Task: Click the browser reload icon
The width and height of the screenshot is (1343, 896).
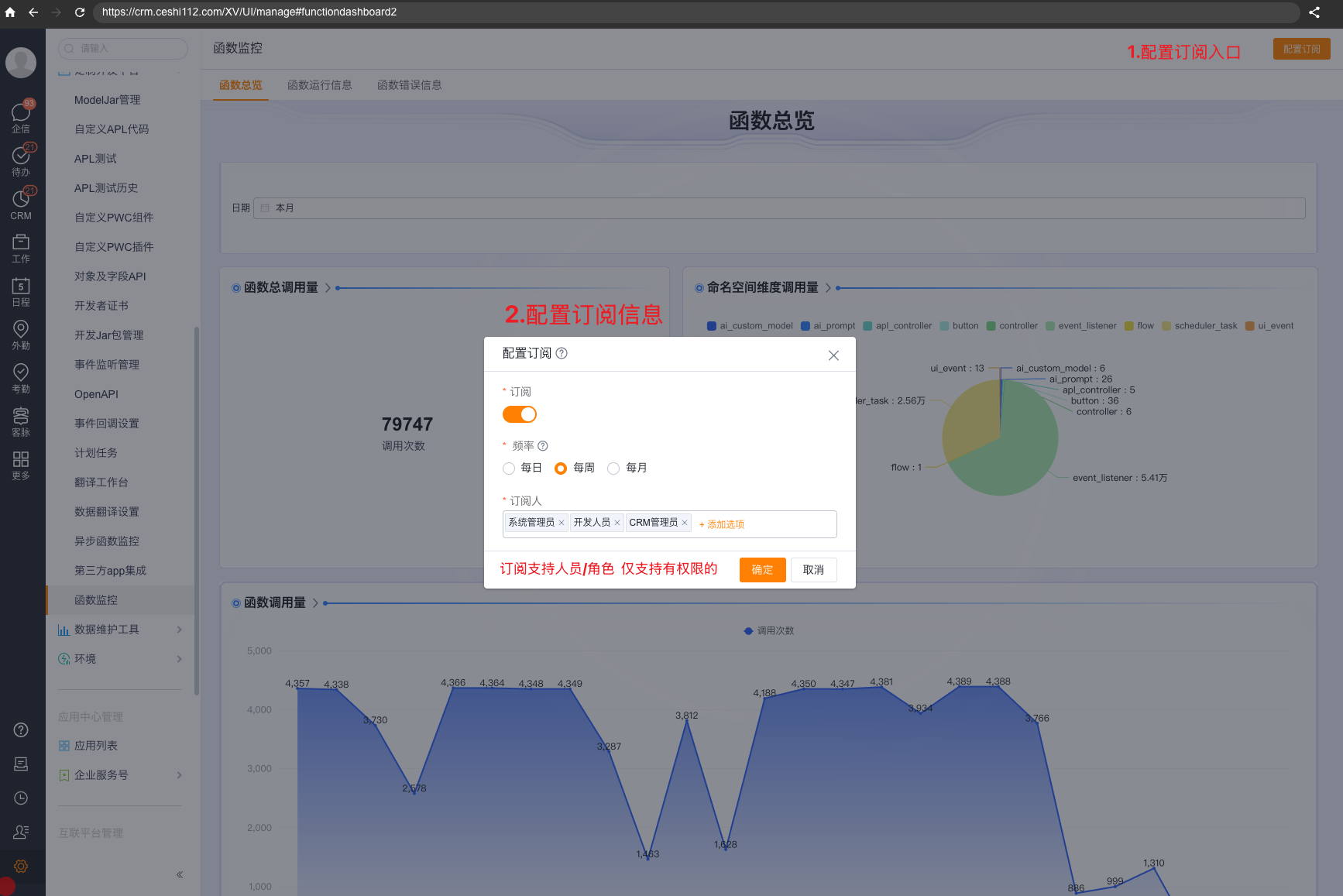Action: 79,12
